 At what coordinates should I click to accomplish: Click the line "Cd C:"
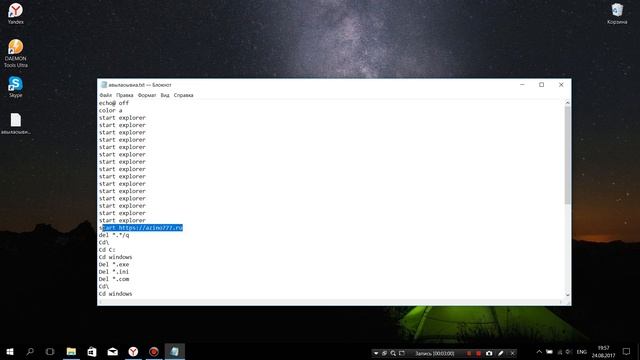tap(107, 250)
